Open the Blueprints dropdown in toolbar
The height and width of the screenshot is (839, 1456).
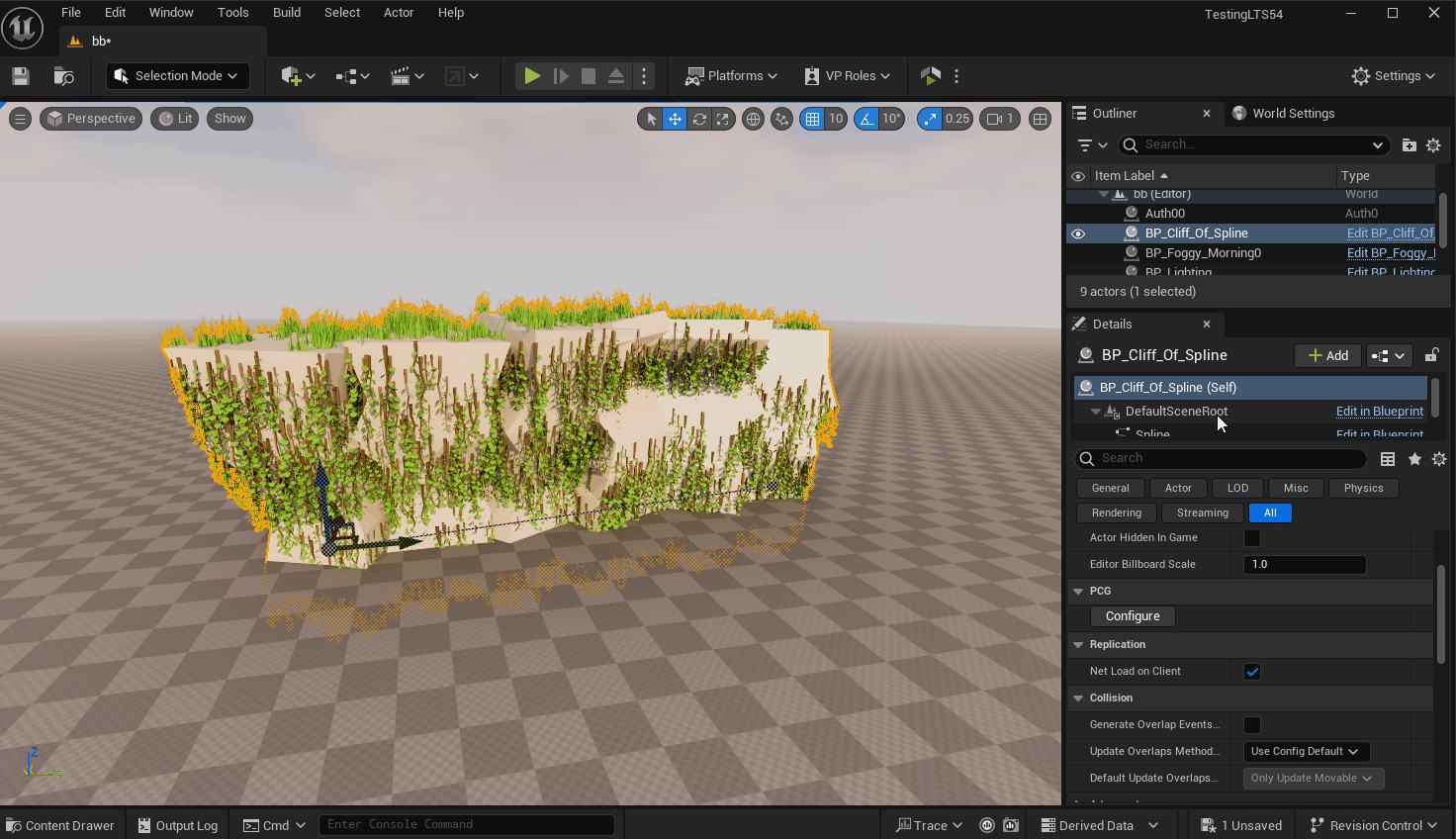tap(352, 76)
